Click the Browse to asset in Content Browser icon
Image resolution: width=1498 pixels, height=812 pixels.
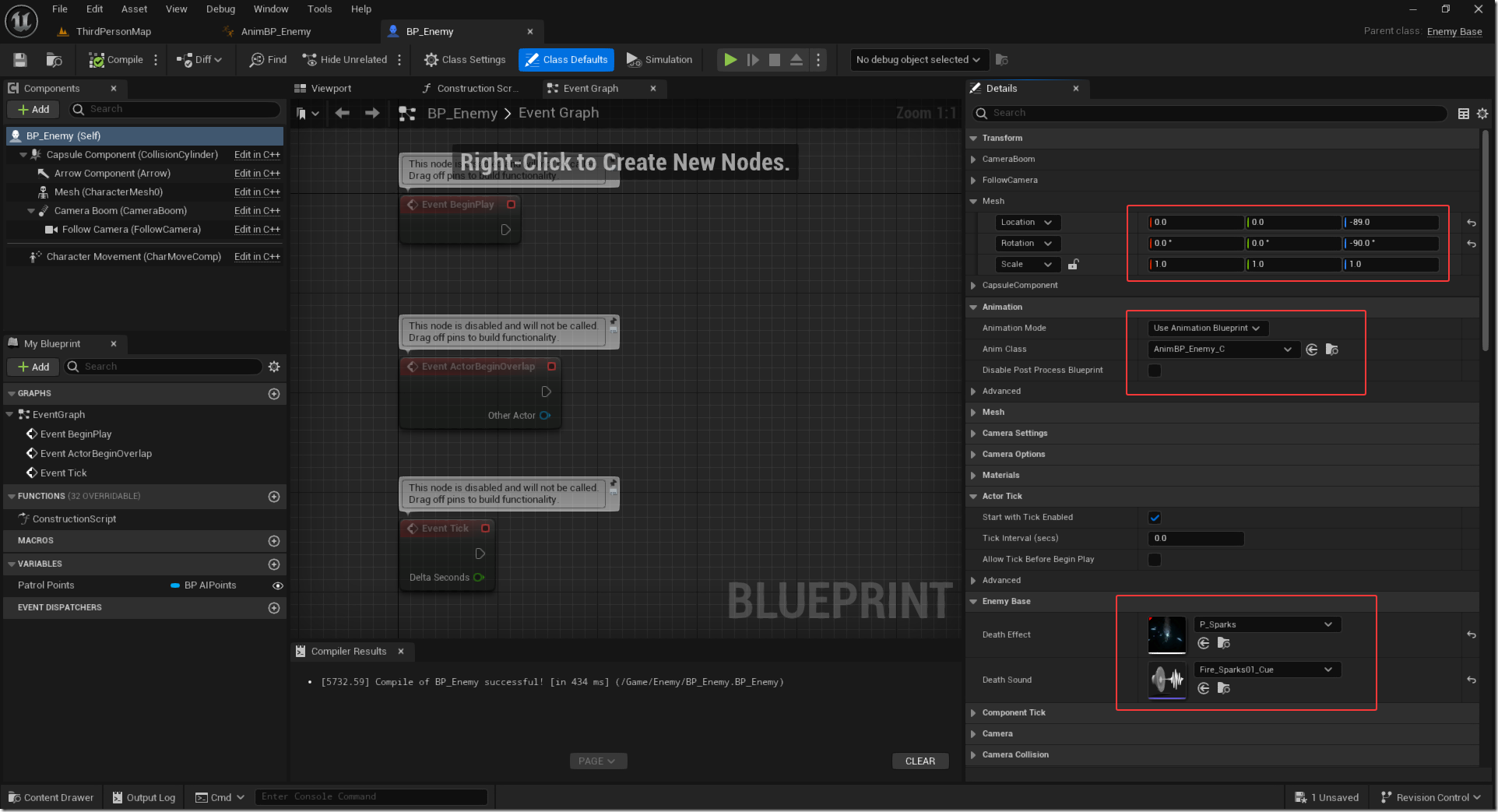coord(54,60)
